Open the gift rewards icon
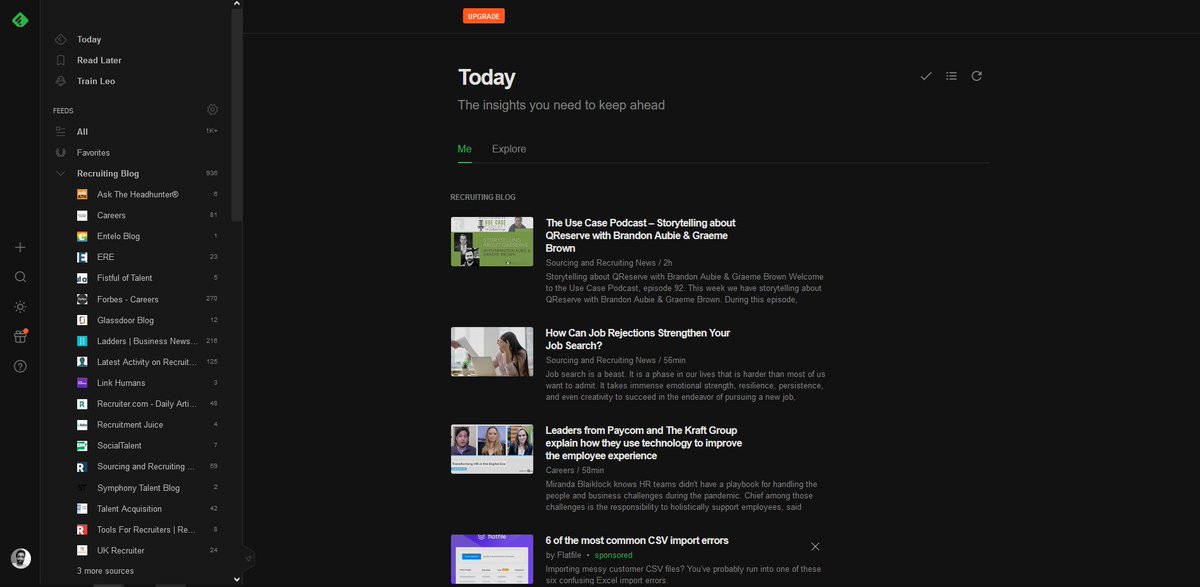 click(x=20, y=336)
